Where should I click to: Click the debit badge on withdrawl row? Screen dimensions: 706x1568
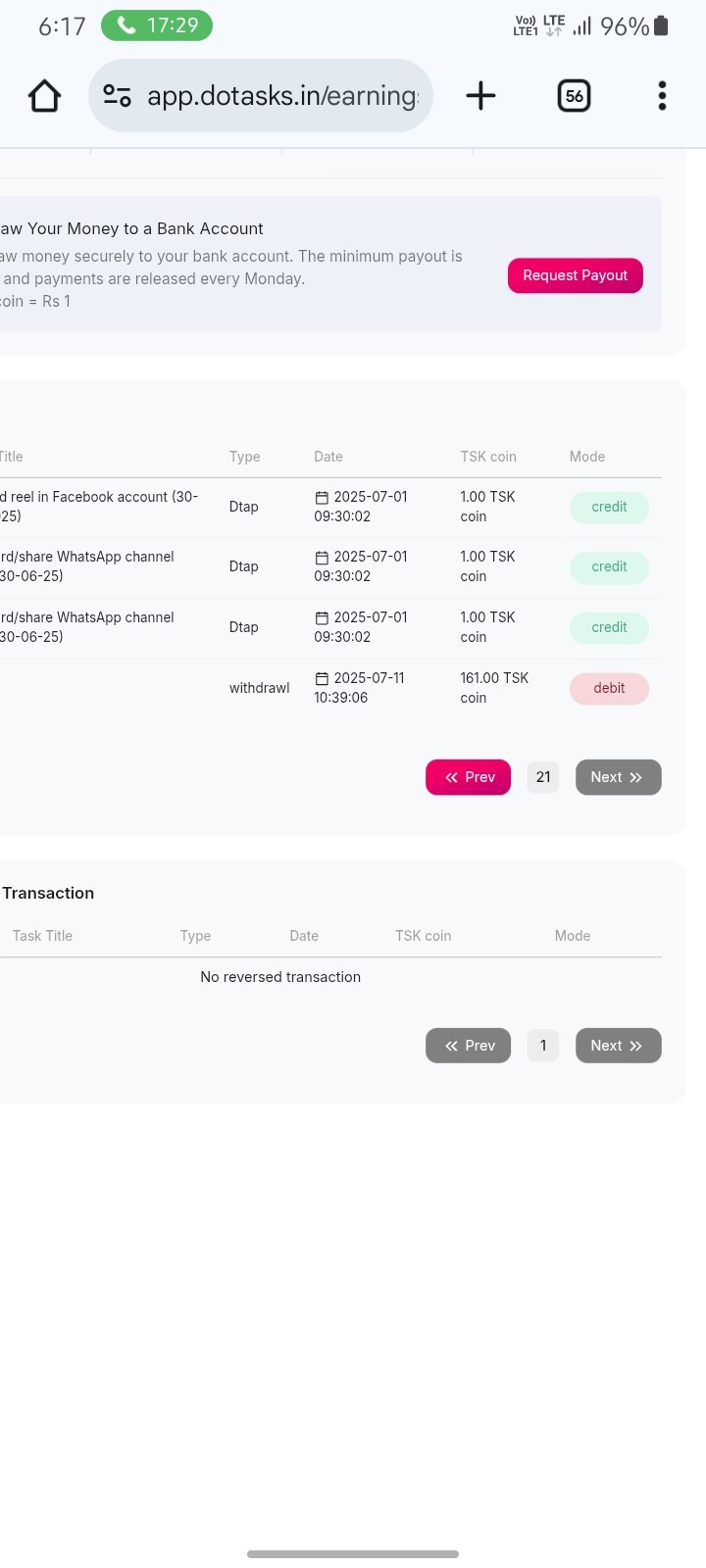pos(609,689)
